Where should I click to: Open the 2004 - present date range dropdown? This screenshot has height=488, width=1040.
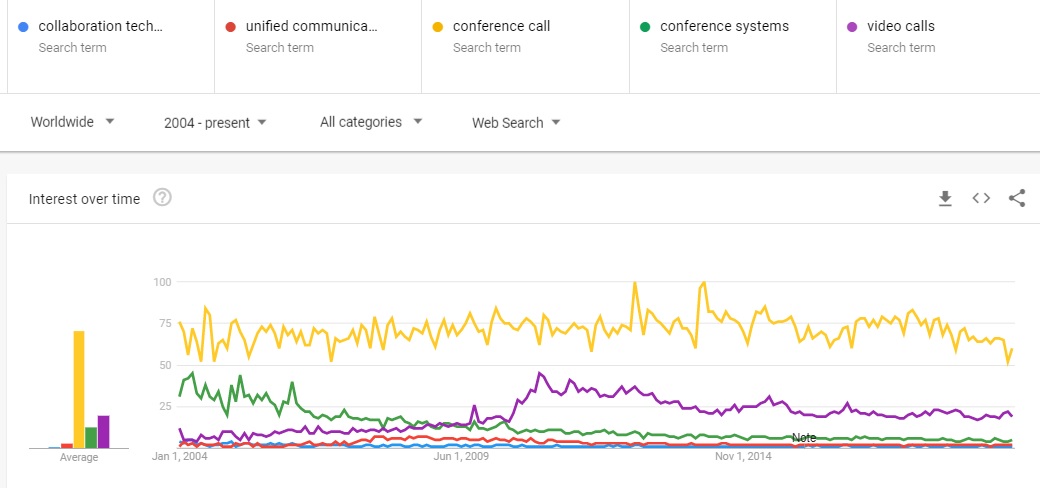216,123
